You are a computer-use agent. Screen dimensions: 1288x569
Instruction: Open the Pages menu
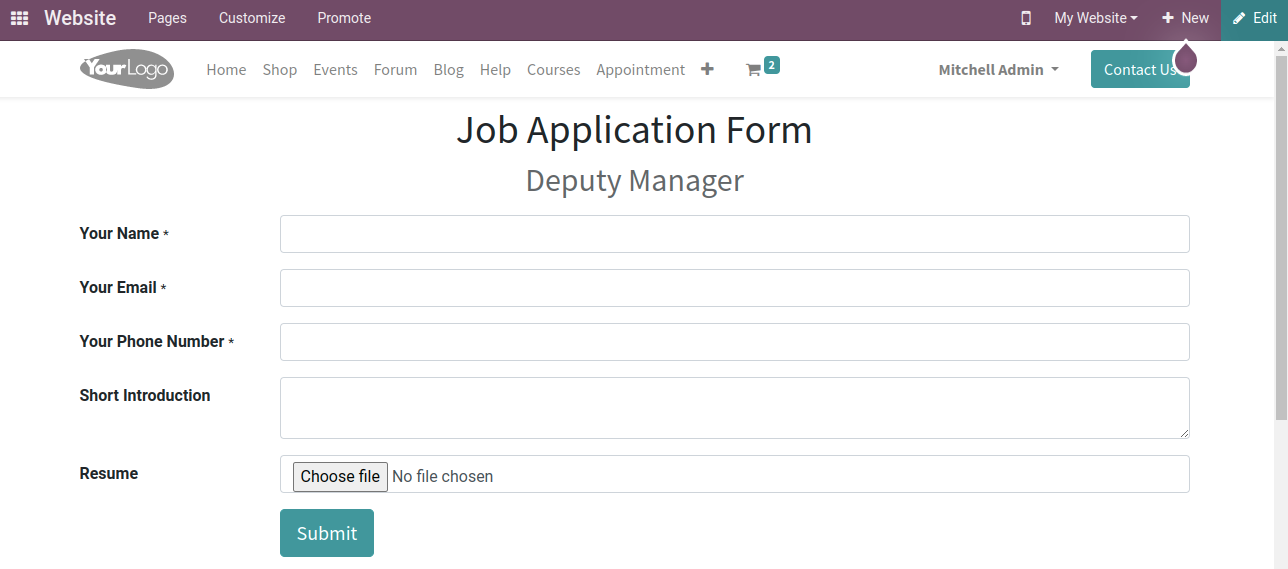(x=167, y=18)
